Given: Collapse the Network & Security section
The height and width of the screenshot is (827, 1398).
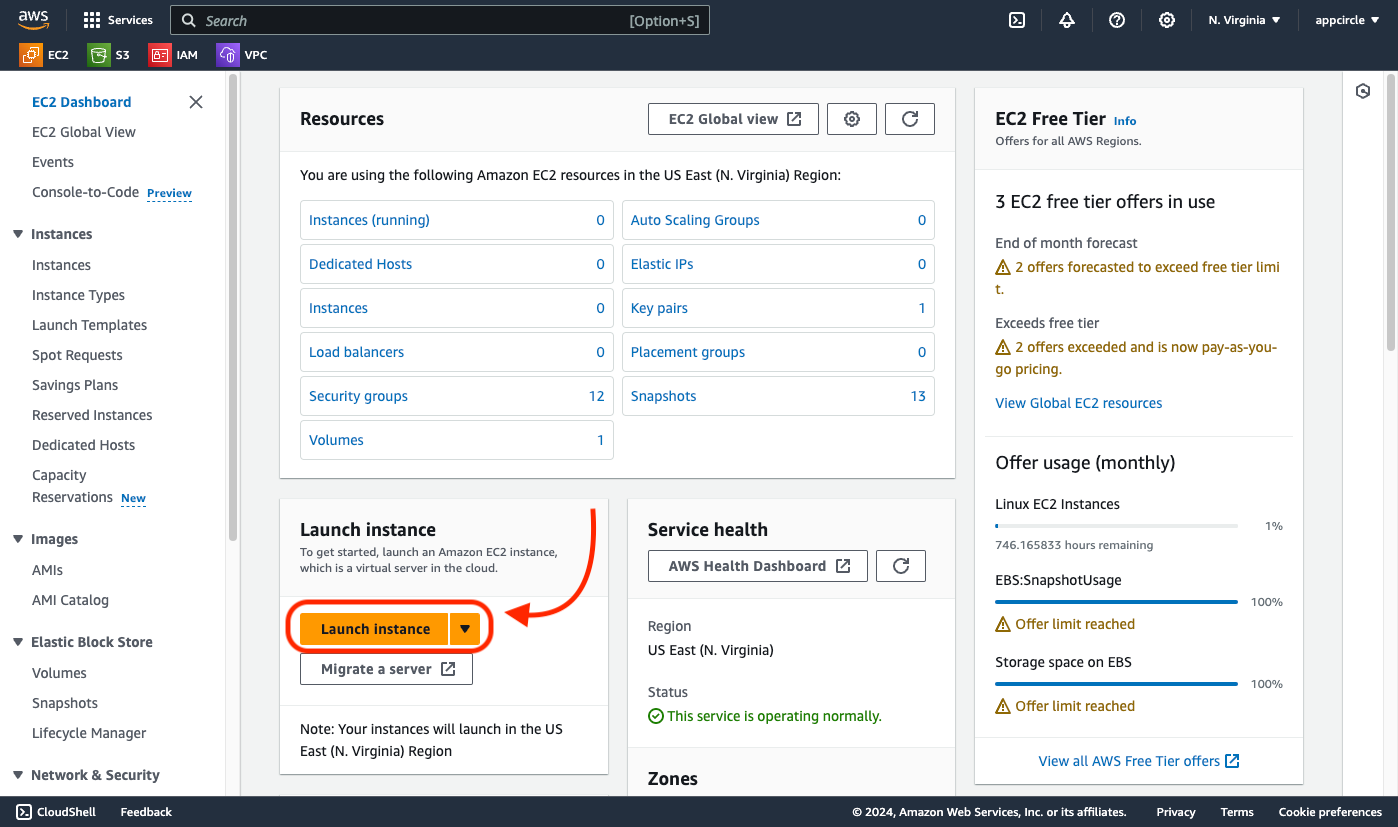Looking at the screenshot, I should click(x=18, y=775).
